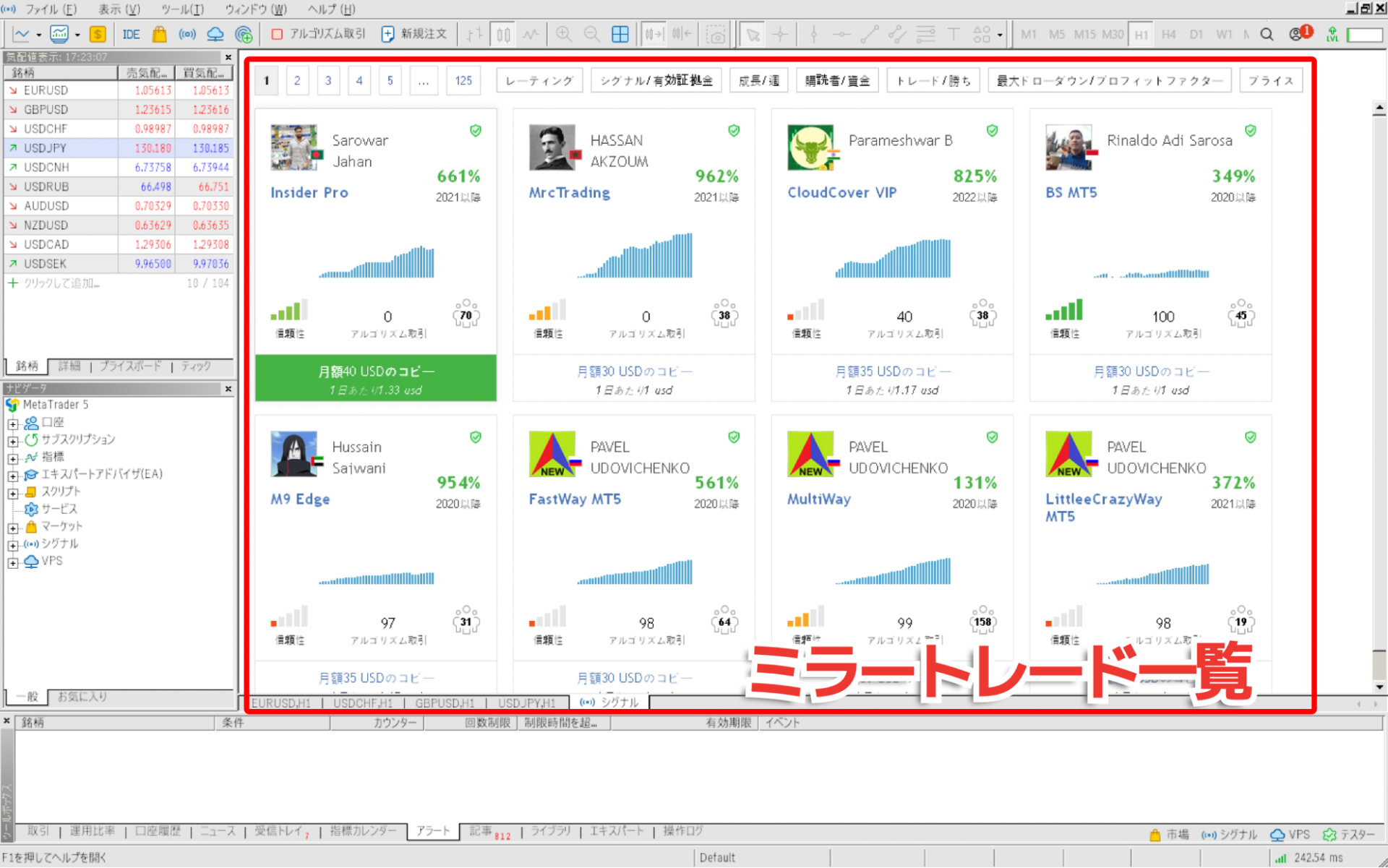Select the arrow cursor tool

coord(753,34)
